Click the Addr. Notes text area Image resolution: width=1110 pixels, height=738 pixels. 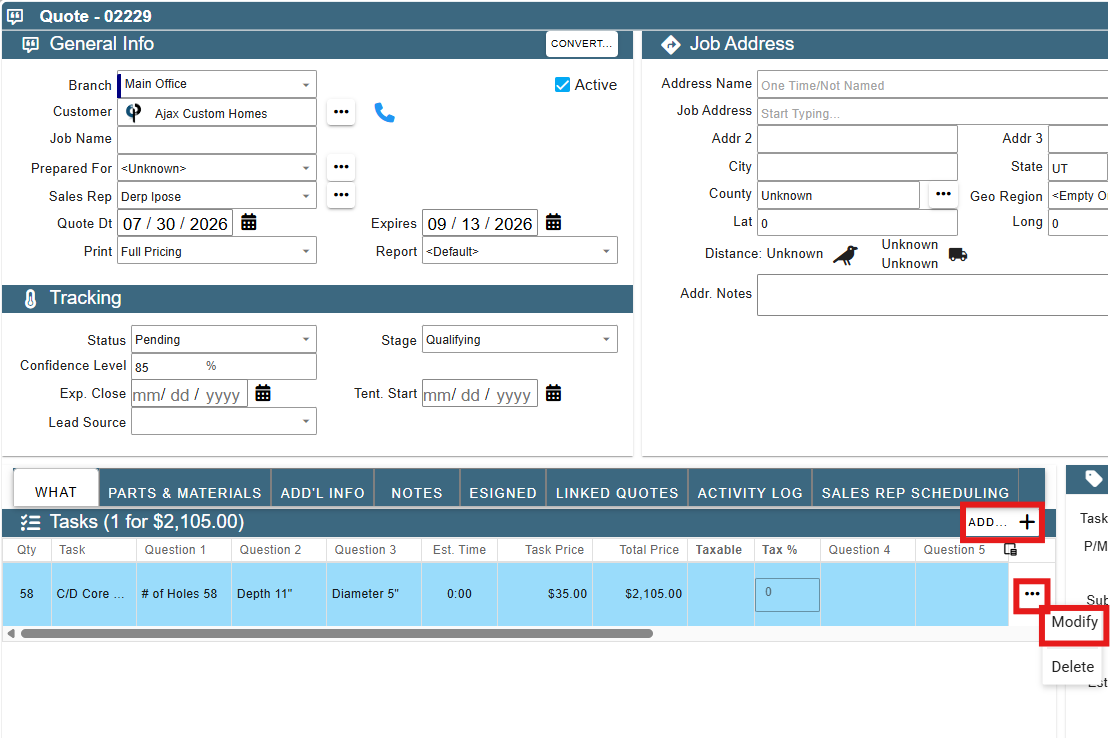932,295
